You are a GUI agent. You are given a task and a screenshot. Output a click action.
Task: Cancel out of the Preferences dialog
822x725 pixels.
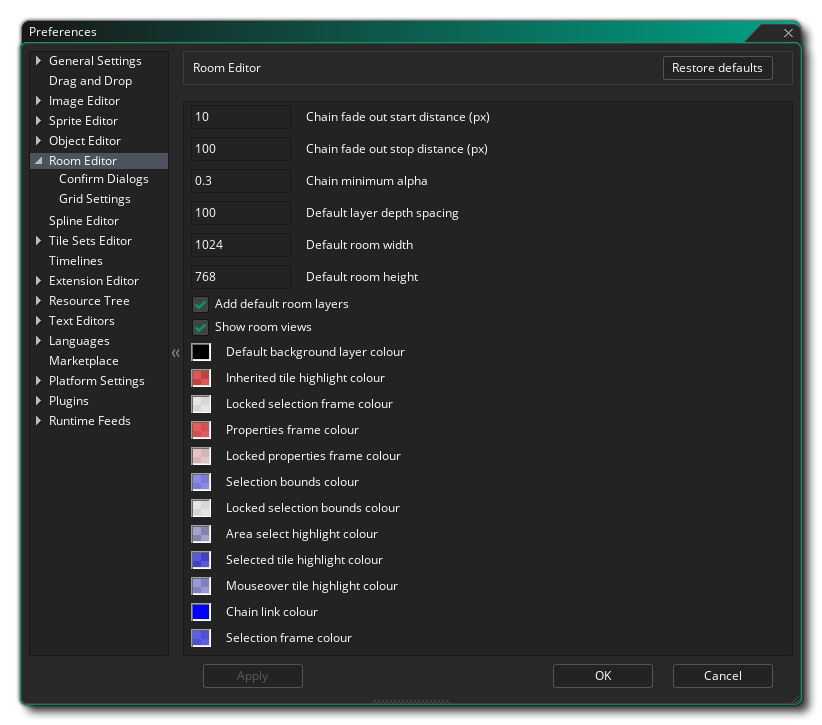pos(722,675)
